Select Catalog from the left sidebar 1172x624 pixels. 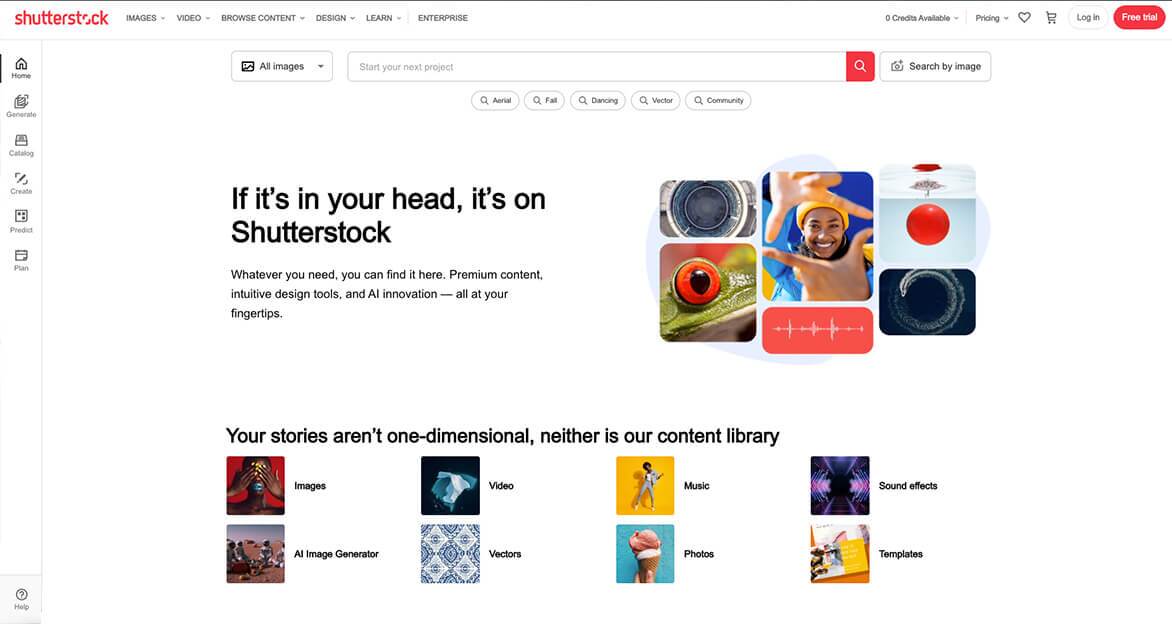[x=21, y=145]
